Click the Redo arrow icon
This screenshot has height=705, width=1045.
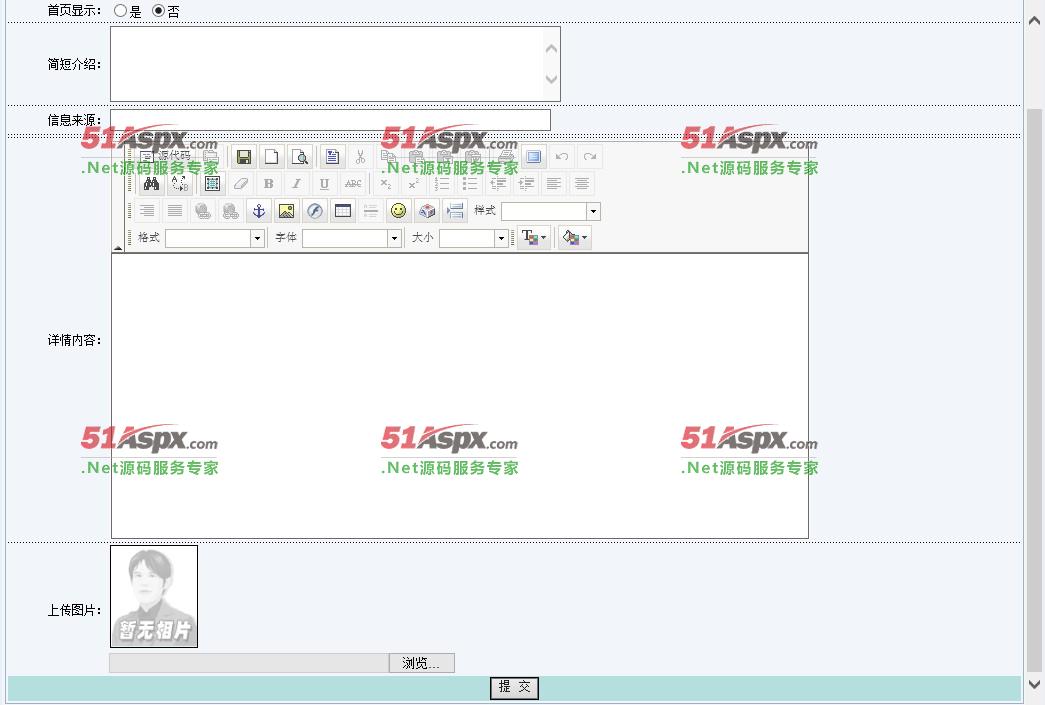(x=589, y=157)
